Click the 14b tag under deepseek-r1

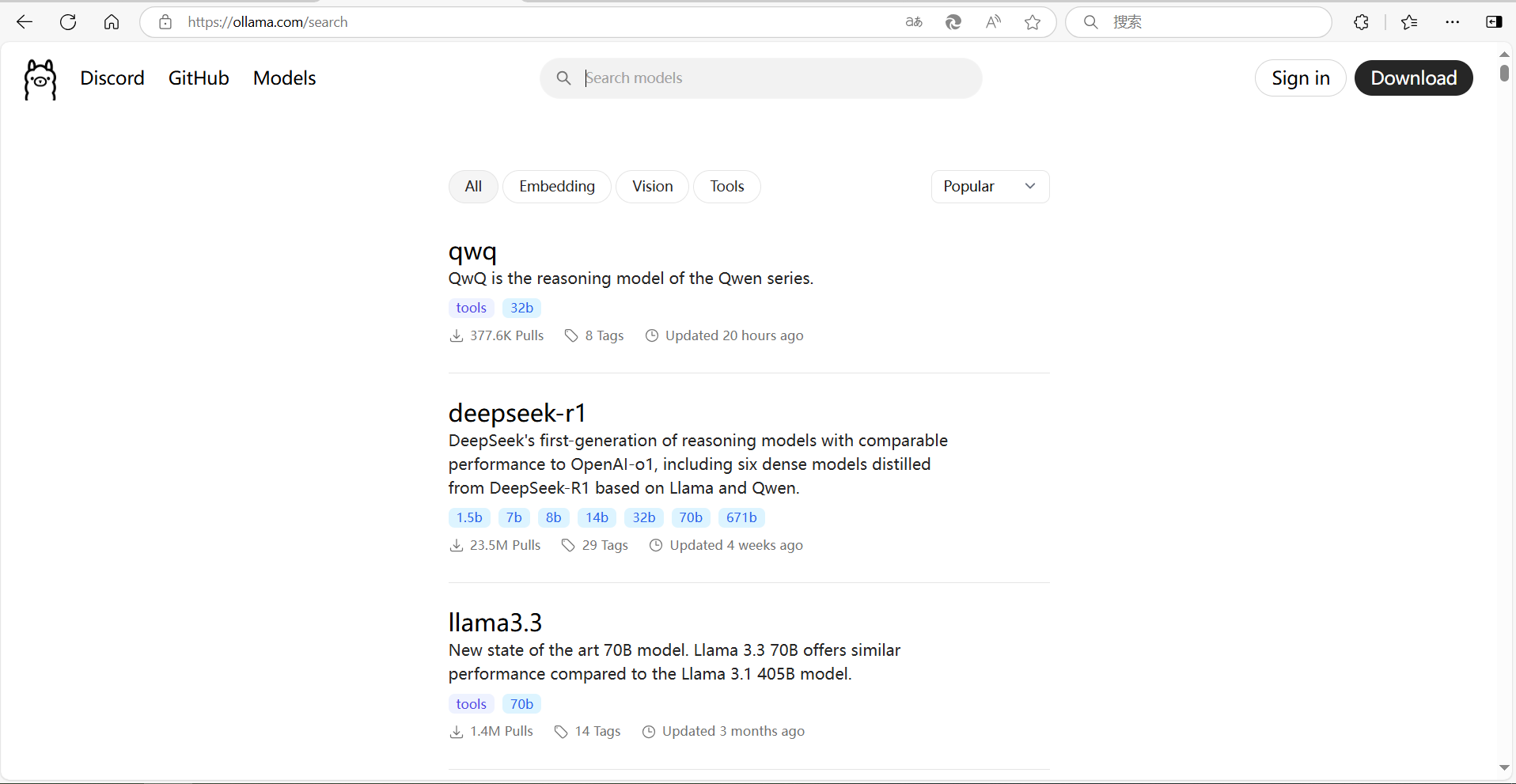tap(597, 517)
